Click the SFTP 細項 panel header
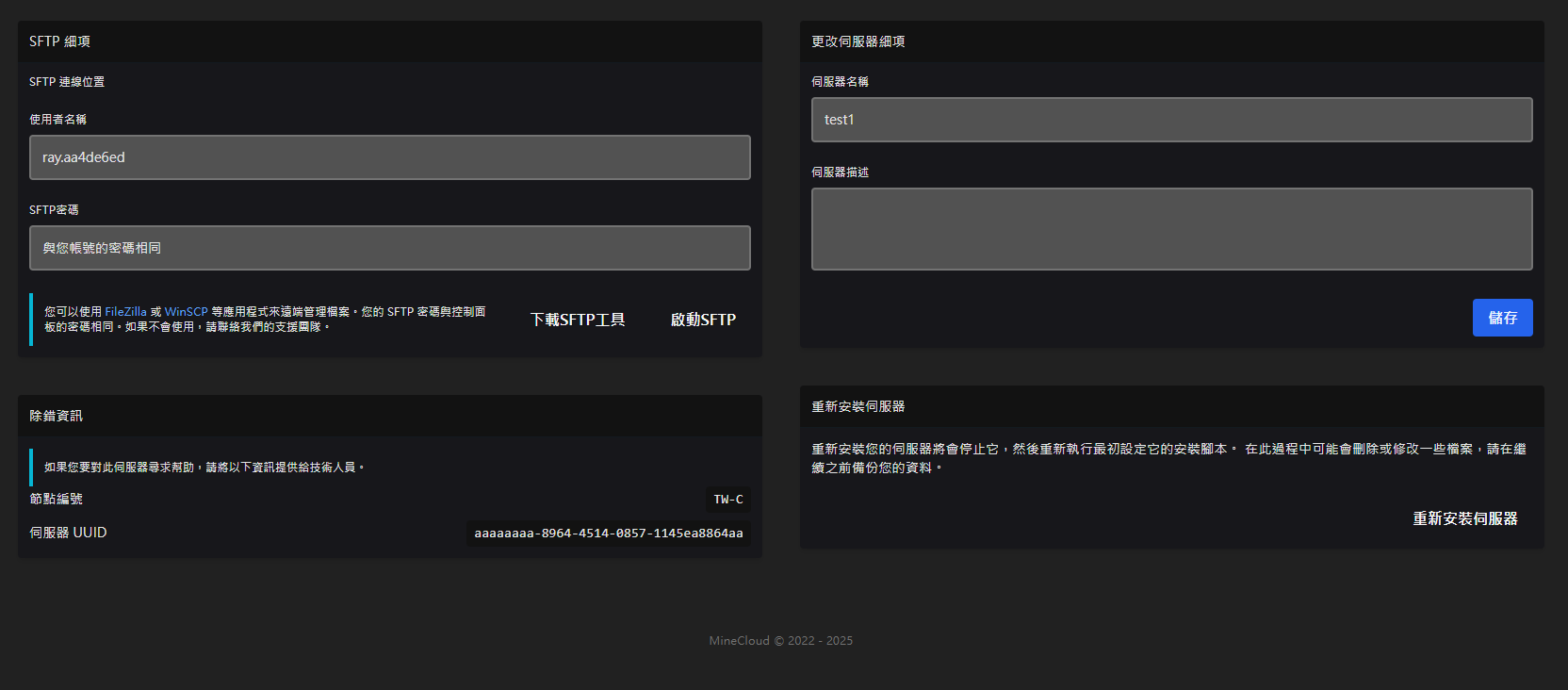 (59, 41)
